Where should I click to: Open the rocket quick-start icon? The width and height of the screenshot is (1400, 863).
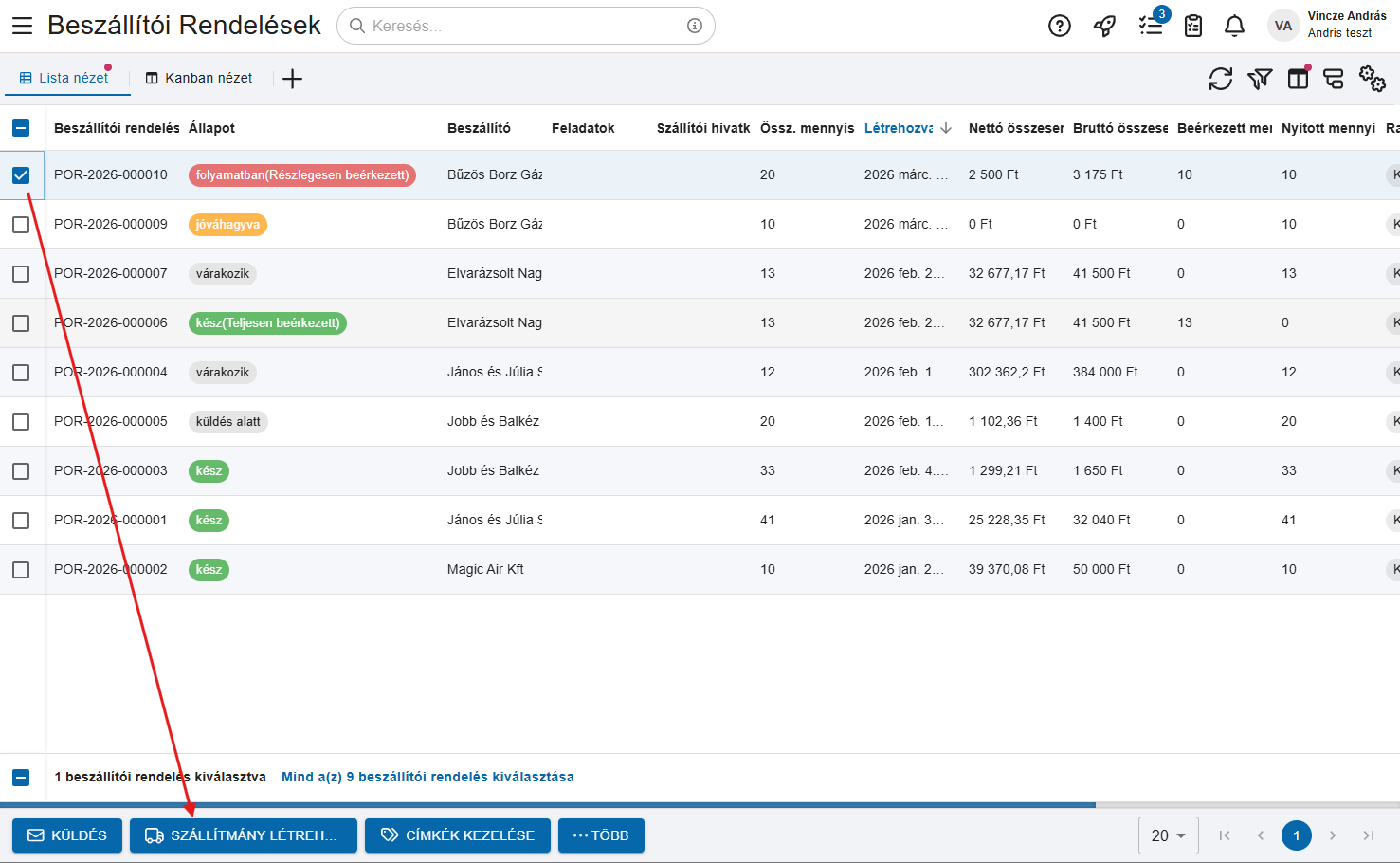(x=1104, y=26)
